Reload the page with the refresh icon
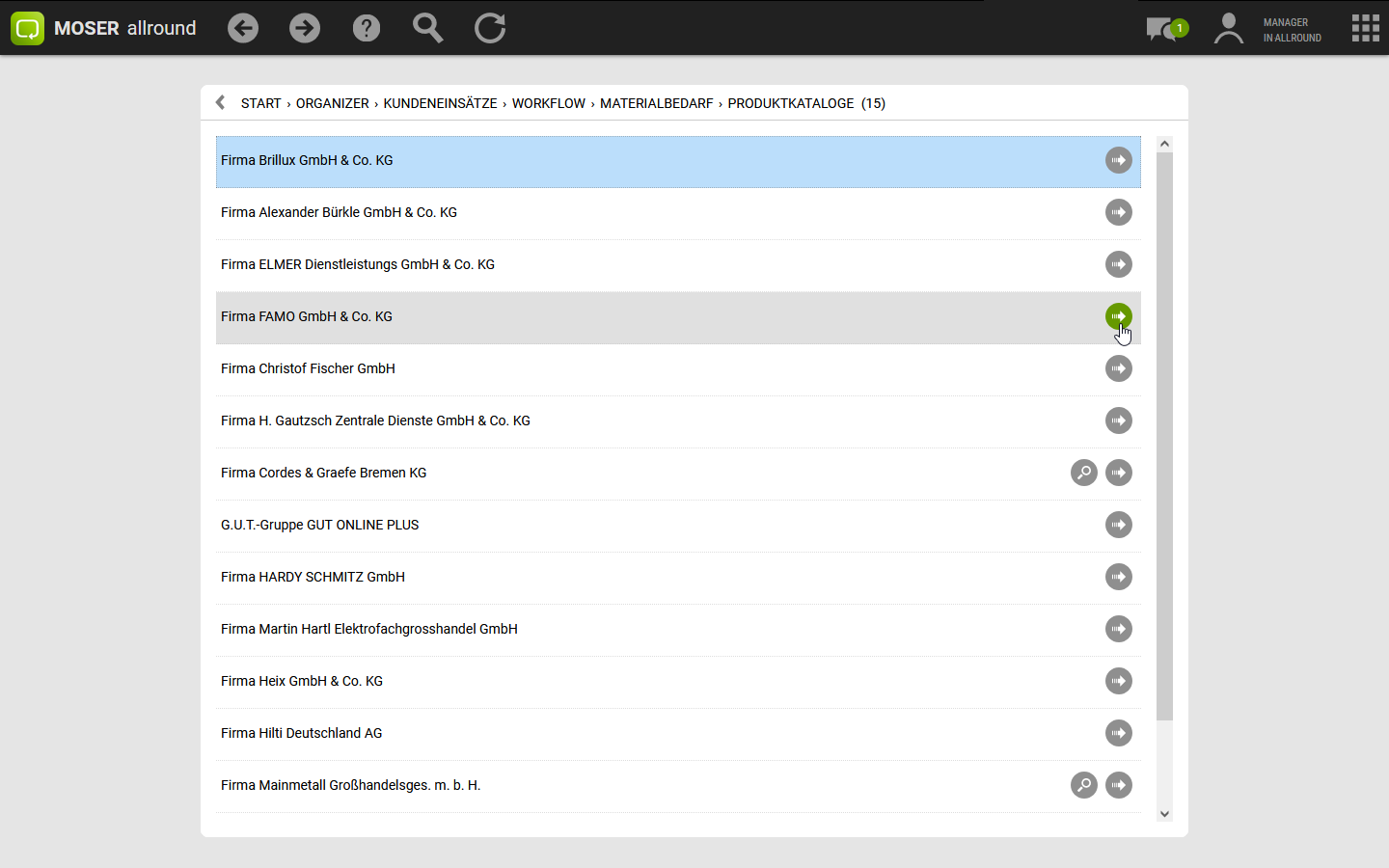The image size is (1389, 868). (490, 28)
